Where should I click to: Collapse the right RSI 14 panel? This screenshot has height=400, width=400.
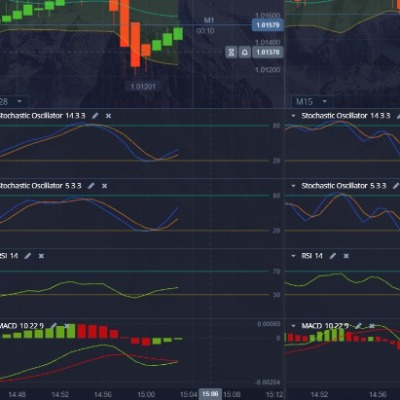294,256
